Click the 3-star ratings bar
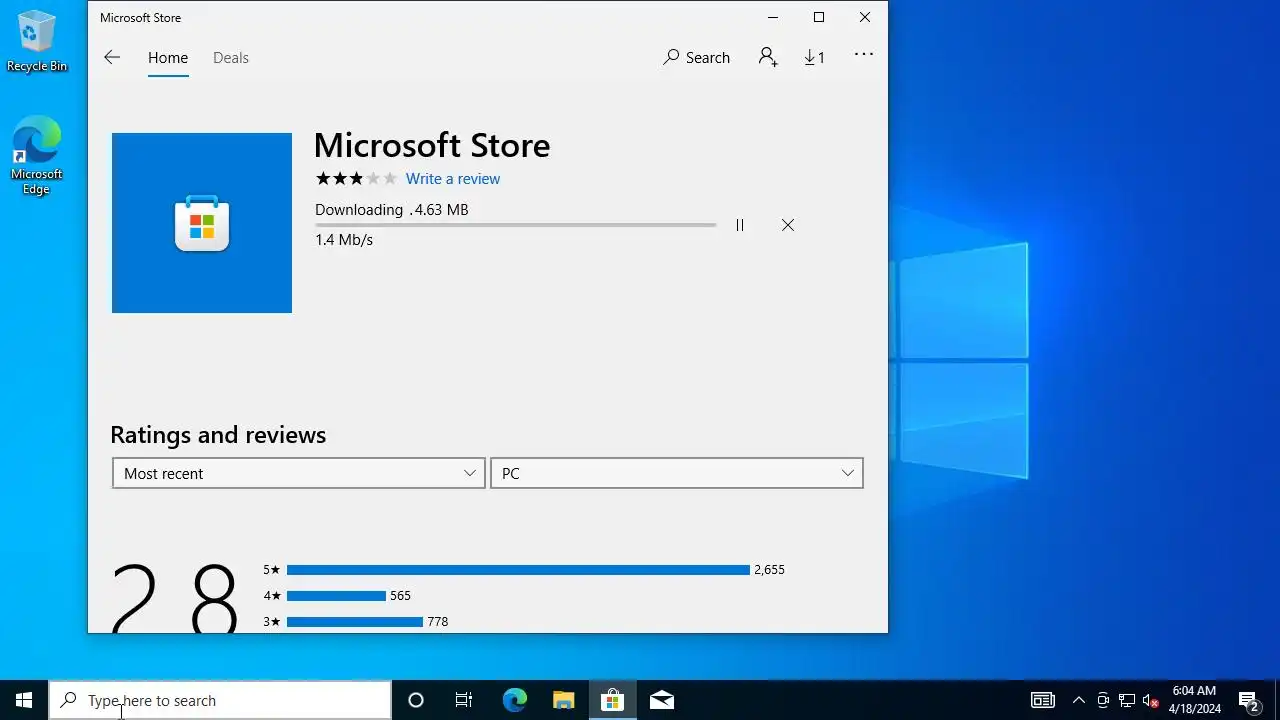This screenshot has height=720, width=1280. [x=355, y=622]
